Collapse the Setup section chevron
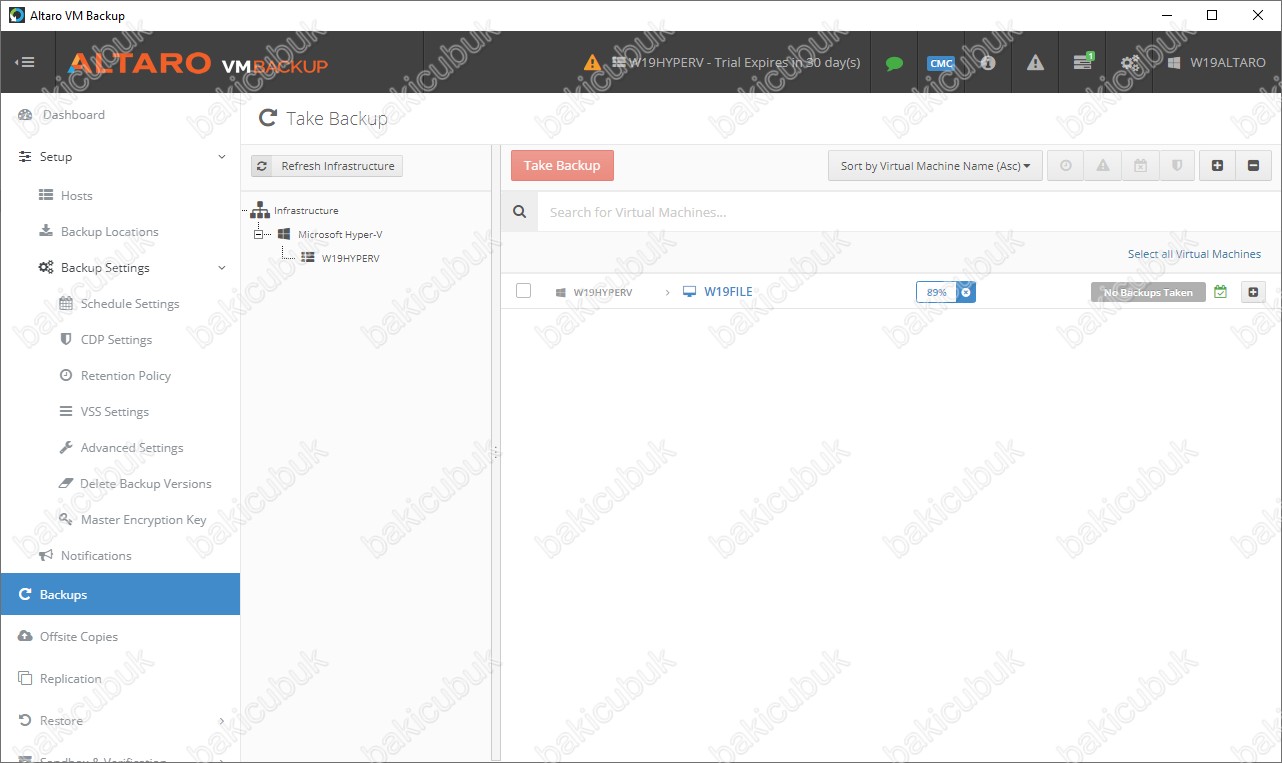The height and width of the screenshot is (763, 1282). click(222, 157)
